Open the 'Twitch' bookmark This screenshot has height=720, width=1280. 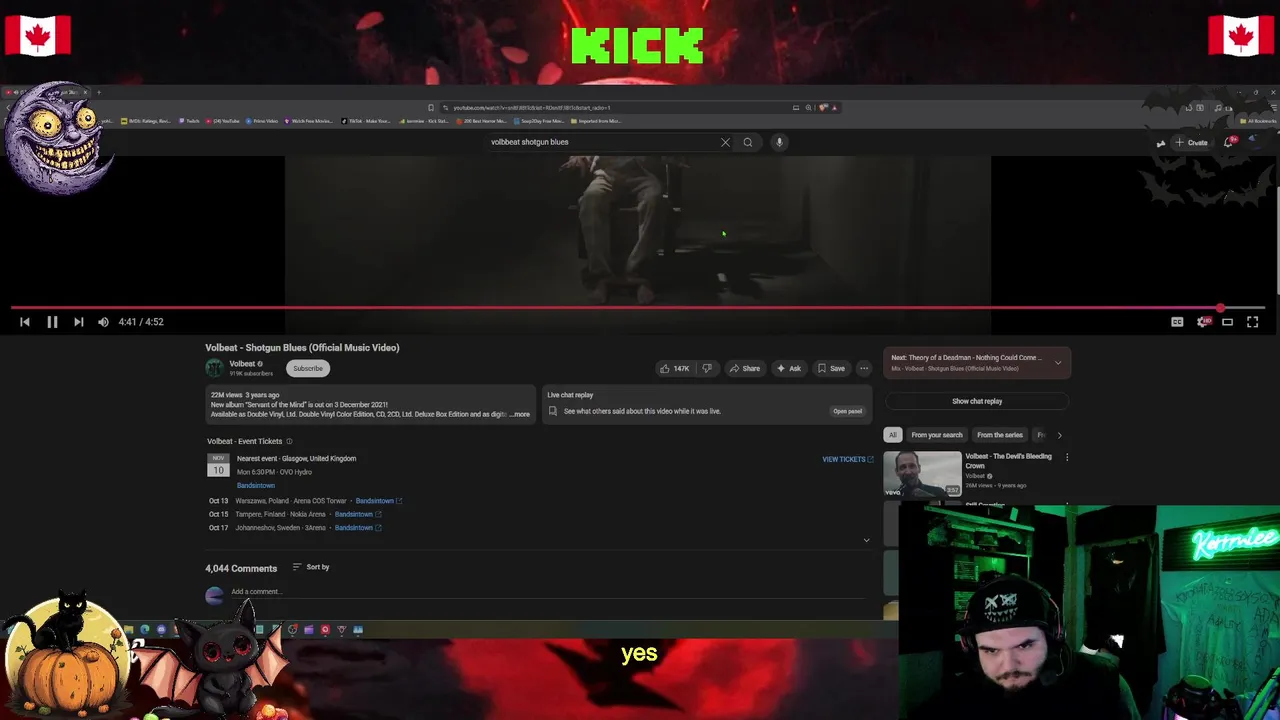point(190,121)
